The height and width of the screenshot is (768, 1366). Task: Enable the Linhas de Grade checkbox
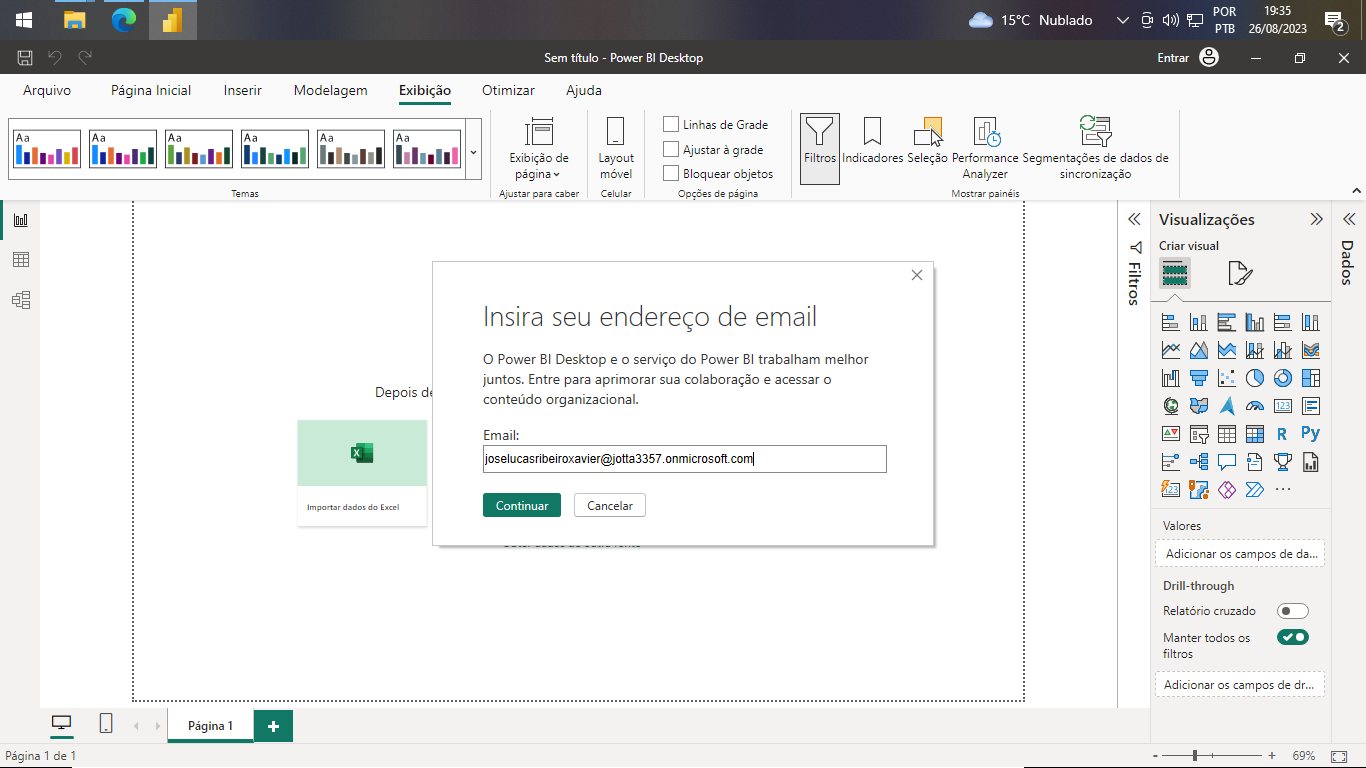(671, 124)
